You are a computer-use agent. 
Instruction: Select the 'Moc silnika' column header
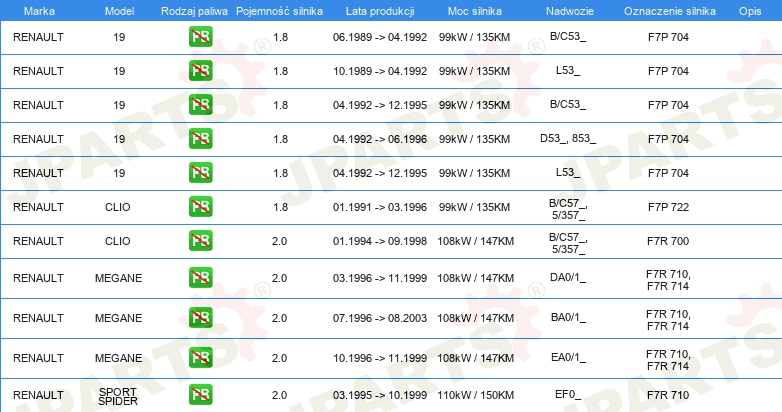pyautogui.click(x=475, y=11)
